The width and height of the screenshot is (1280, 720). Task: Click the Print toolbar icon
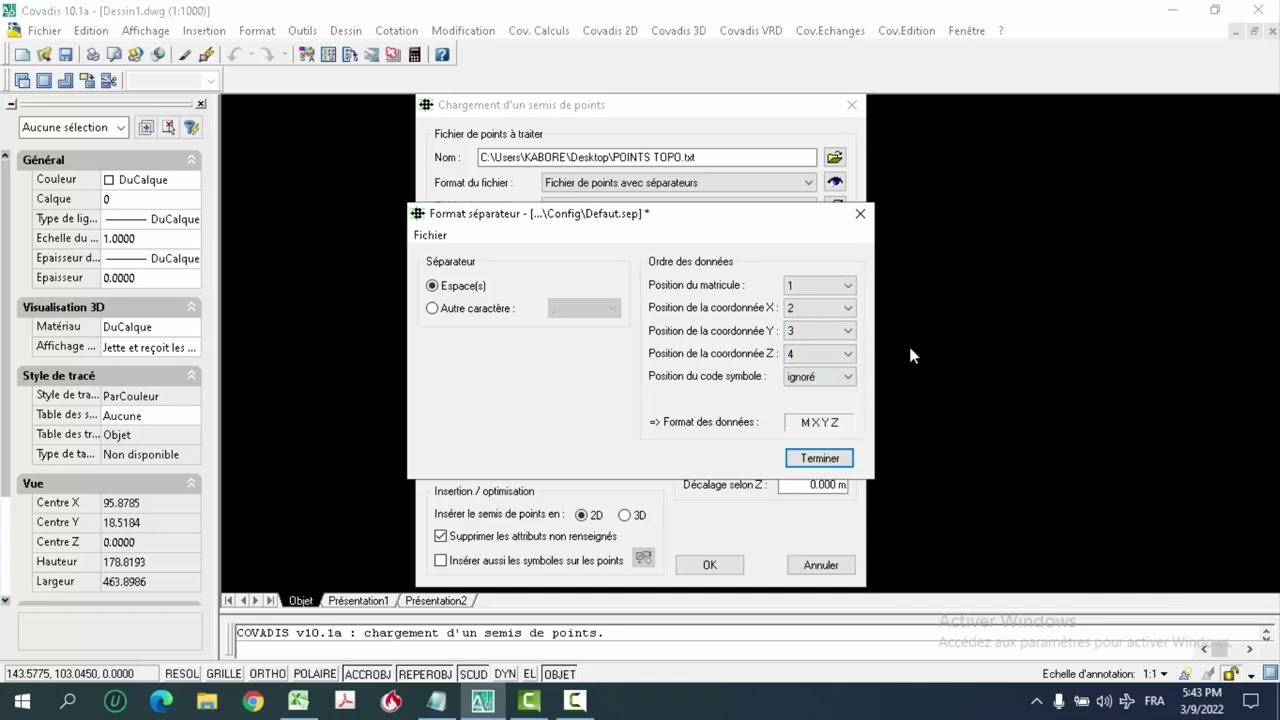(x=92, y=55)
